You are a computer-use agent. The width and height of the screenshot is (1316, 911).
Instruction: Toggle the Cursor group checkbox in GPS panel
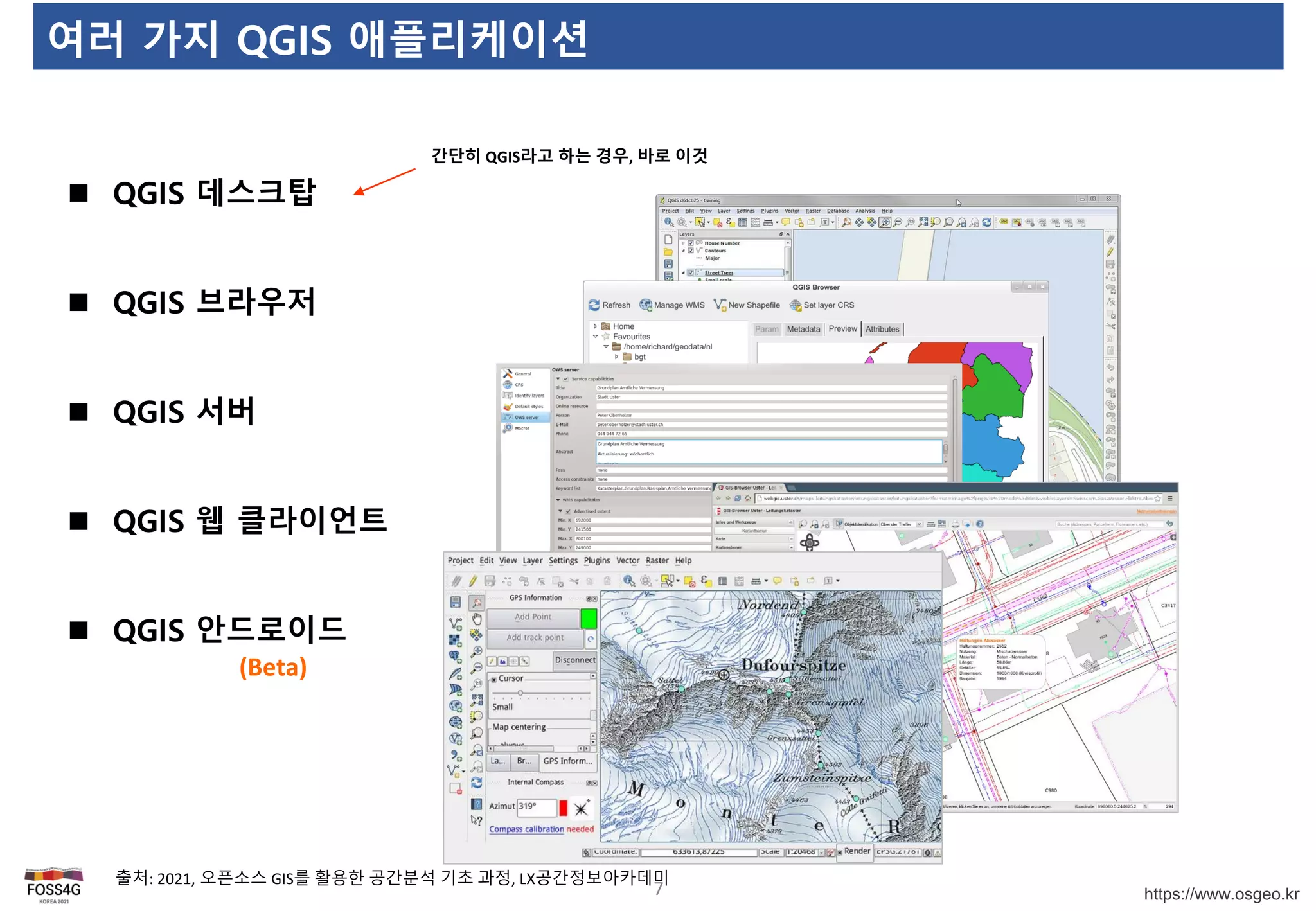493,679
